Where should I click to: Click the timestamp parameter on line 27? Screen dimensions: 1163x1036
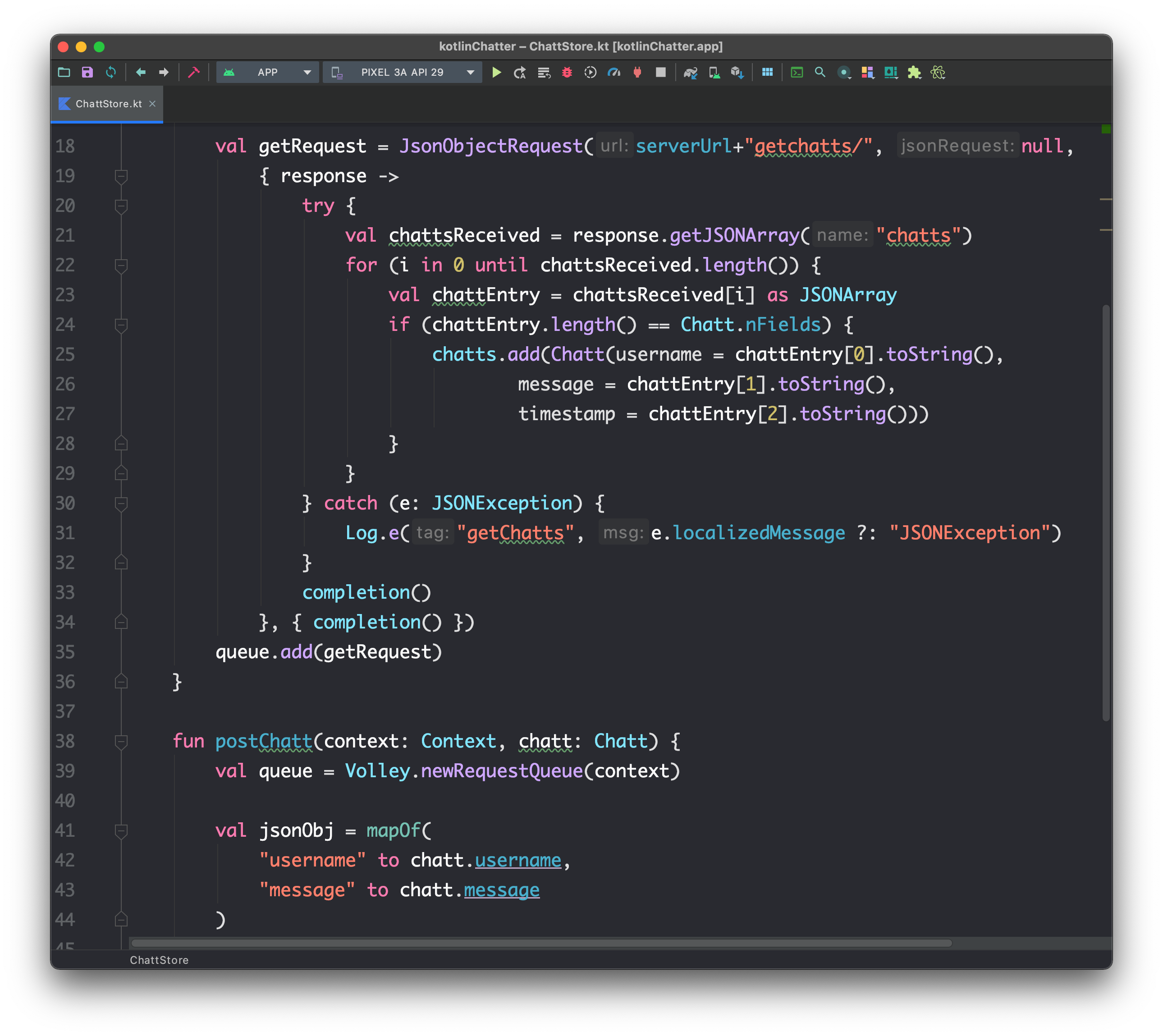click(567, 414)
